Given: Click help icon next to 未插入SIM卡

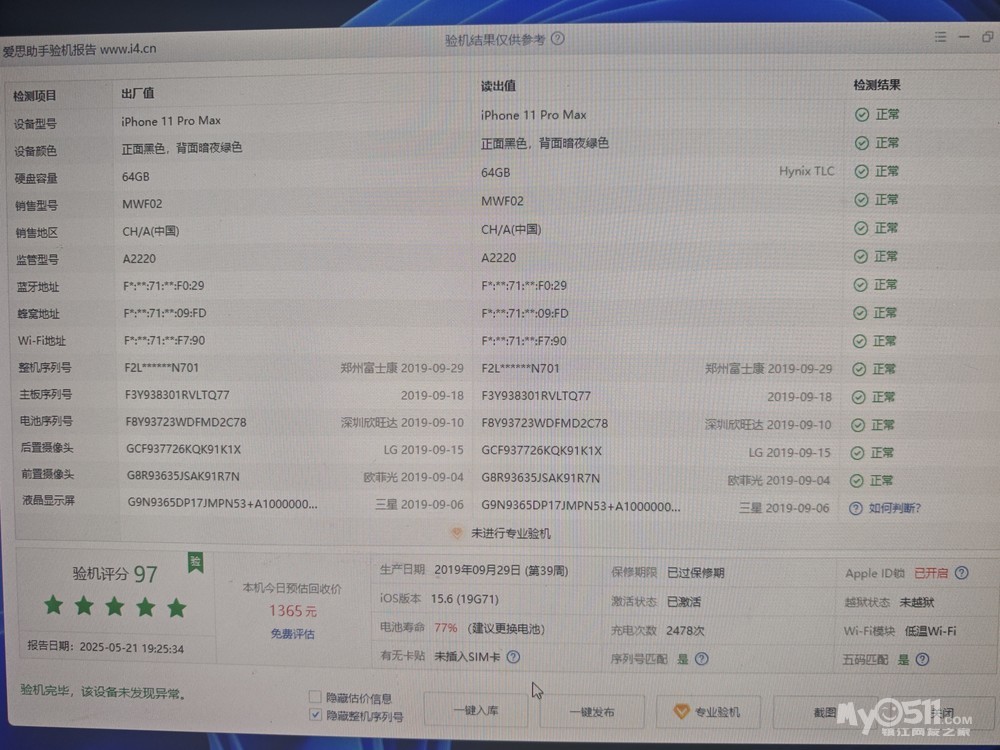Looking at the screenshot, I should click(513, 657).
